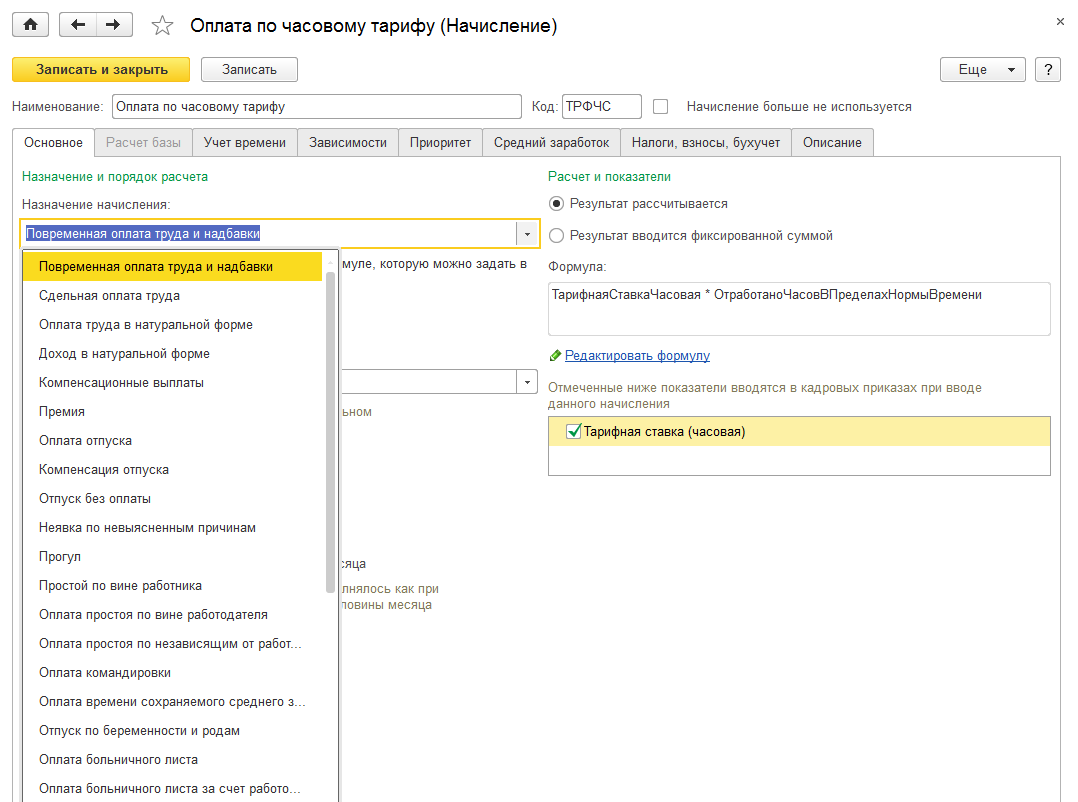Uncheck 'Тарифная ставка (часовая)' checkbox

click(x=573, y=432)
